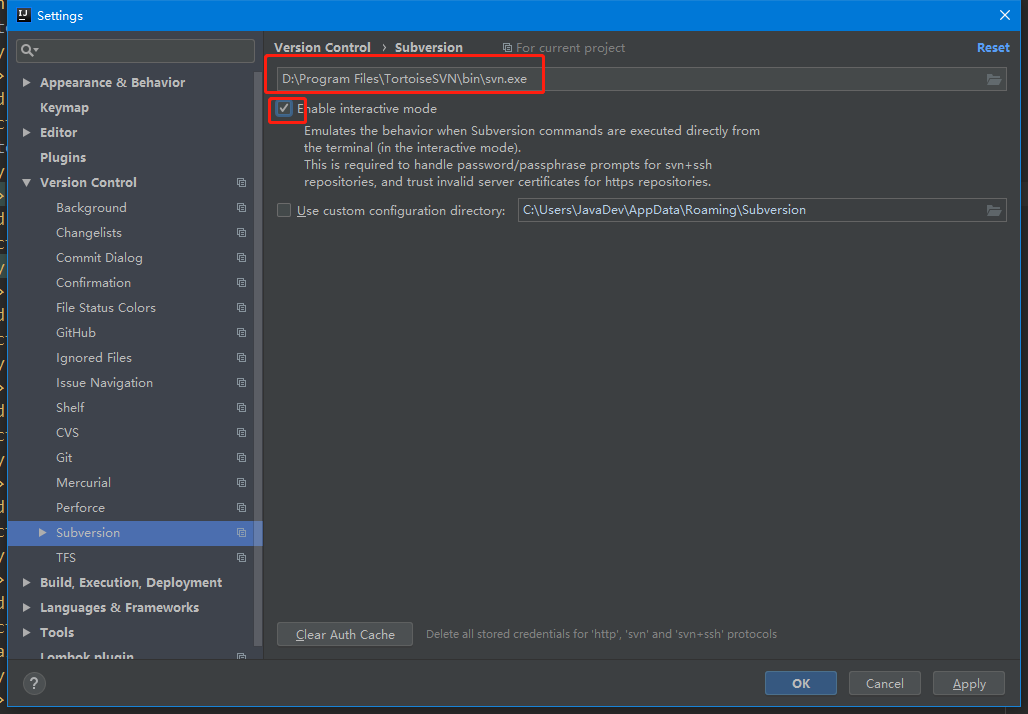Click project-level icon beside Version Control
Image resolution: width=1028 pixels, height=714 pixels.
click(241, 183)
